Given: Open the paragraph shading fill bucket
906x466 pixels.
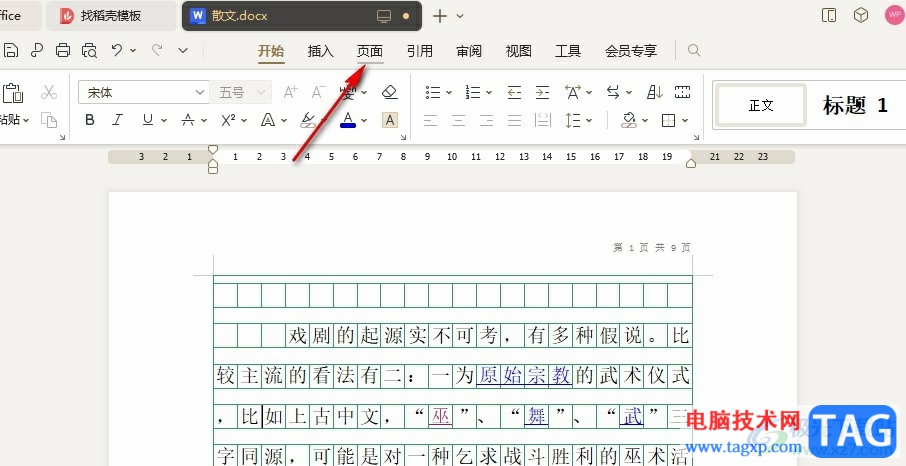Looking at the screenshot, I should (629, 120).
